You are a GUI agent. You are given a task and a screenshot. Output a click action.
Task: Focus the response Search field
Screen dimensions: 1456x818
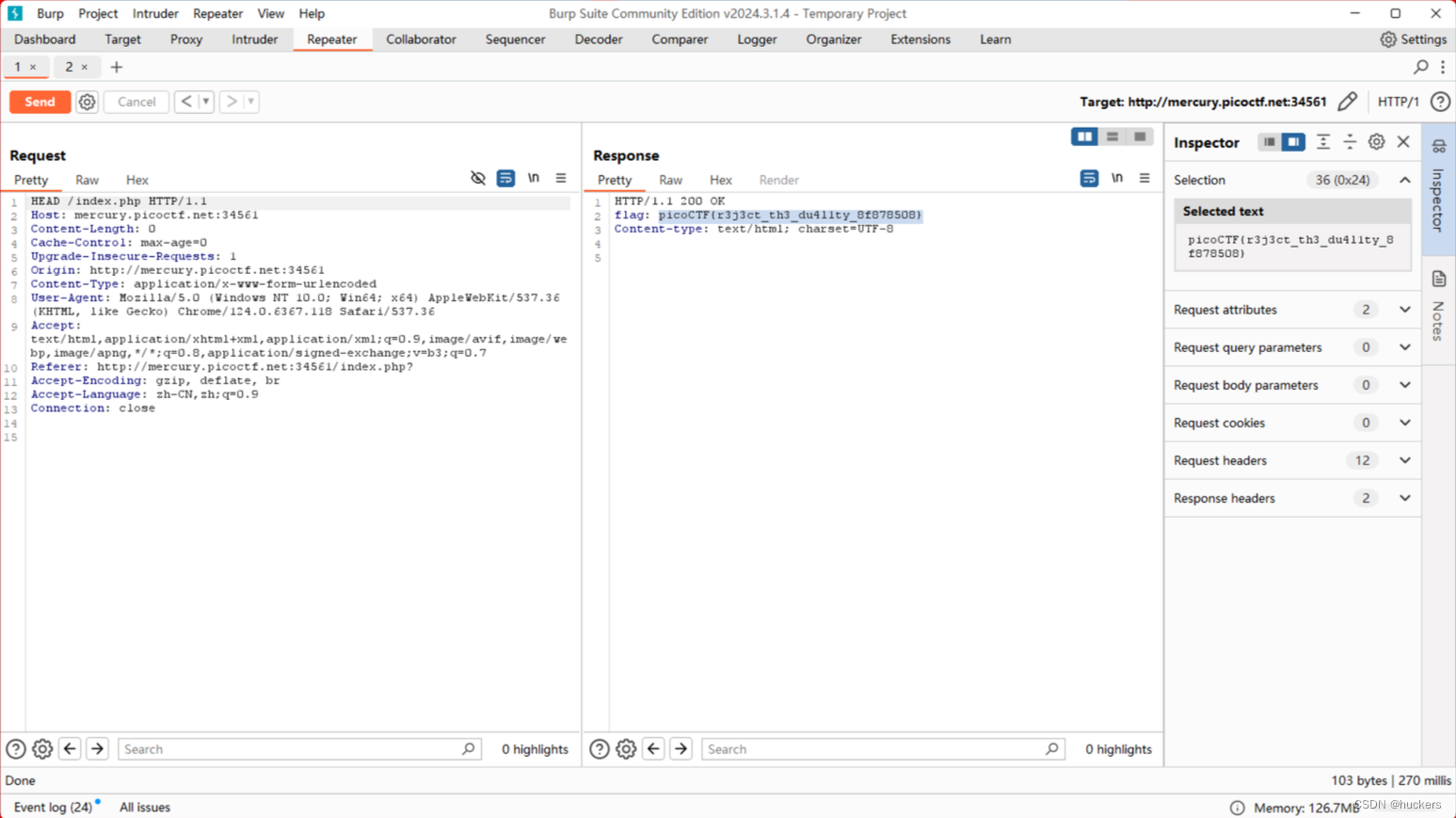pyautogui.click(x=883, y=749)
